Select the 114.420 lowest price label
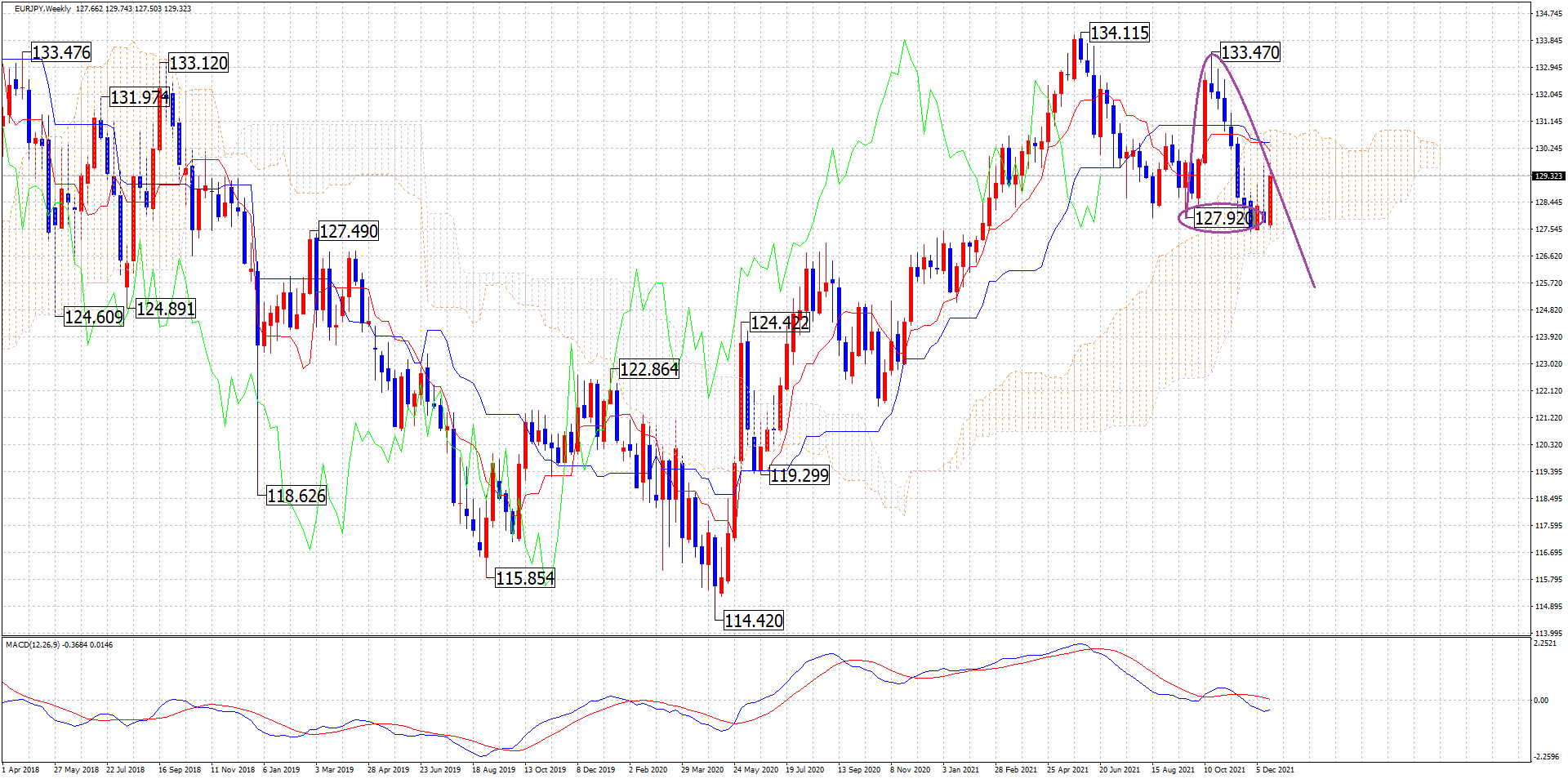The image size is (1568, 779). 753,621
